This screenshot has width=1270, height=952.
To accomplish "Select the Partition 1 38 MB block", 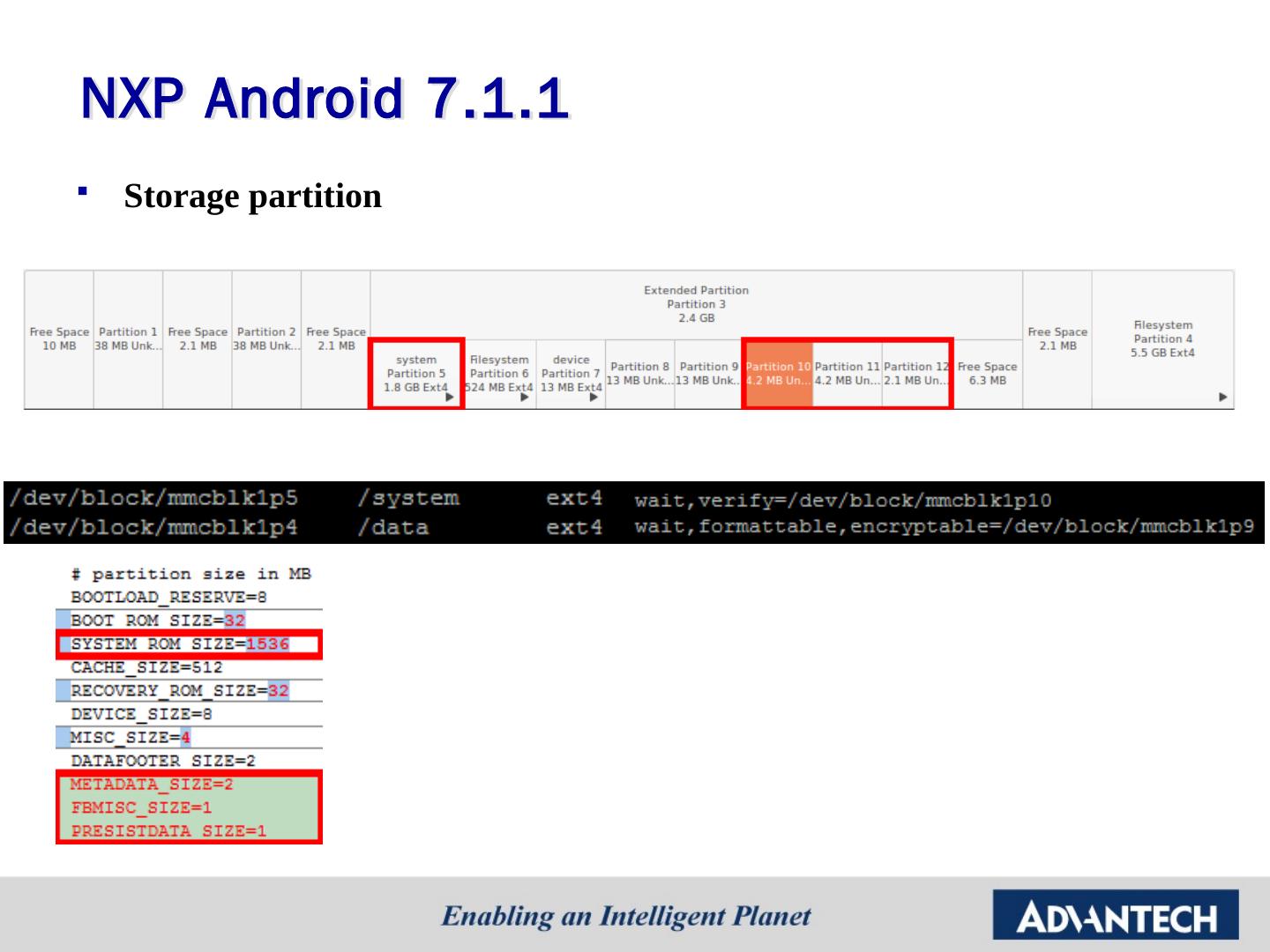I will coord(128,339).
